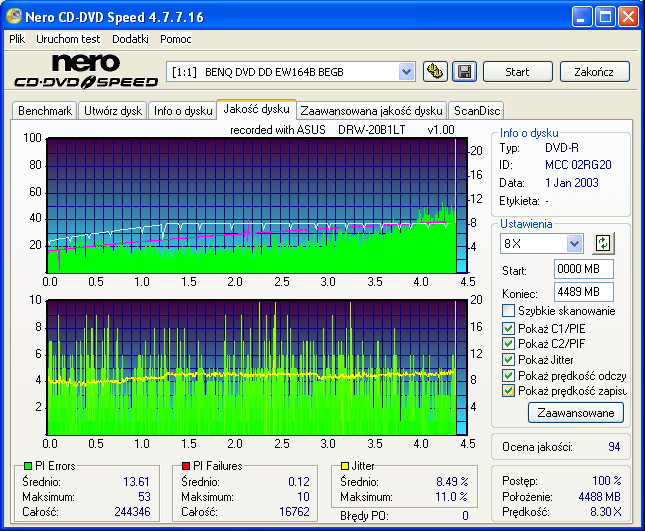Click the Nero disc icon in title bar
This screenshot has height=531, width=645.
tap(14, 16)
